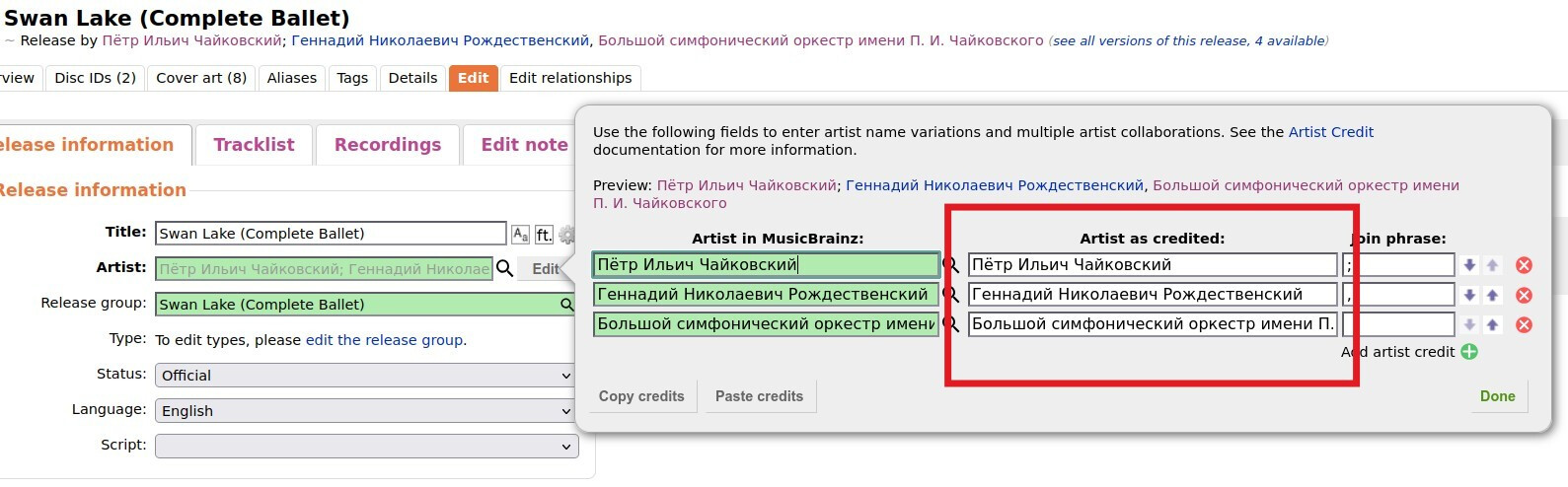Click the guess feat. 'ft.' button
The height and width of the screenshot is (487, 1568).
tap(544, 235)
